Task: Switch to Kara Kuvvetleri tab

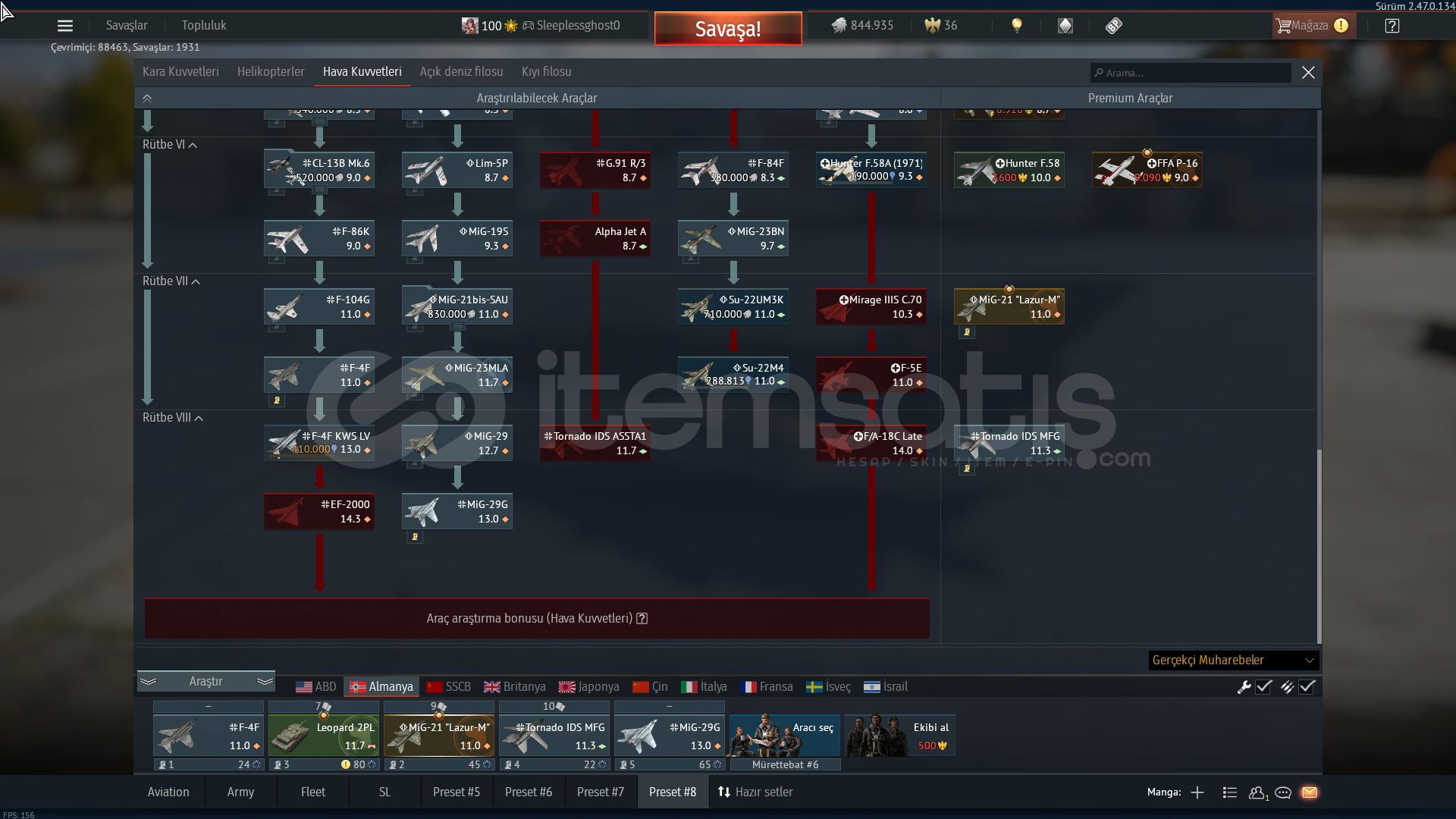Action: [180, 72]
